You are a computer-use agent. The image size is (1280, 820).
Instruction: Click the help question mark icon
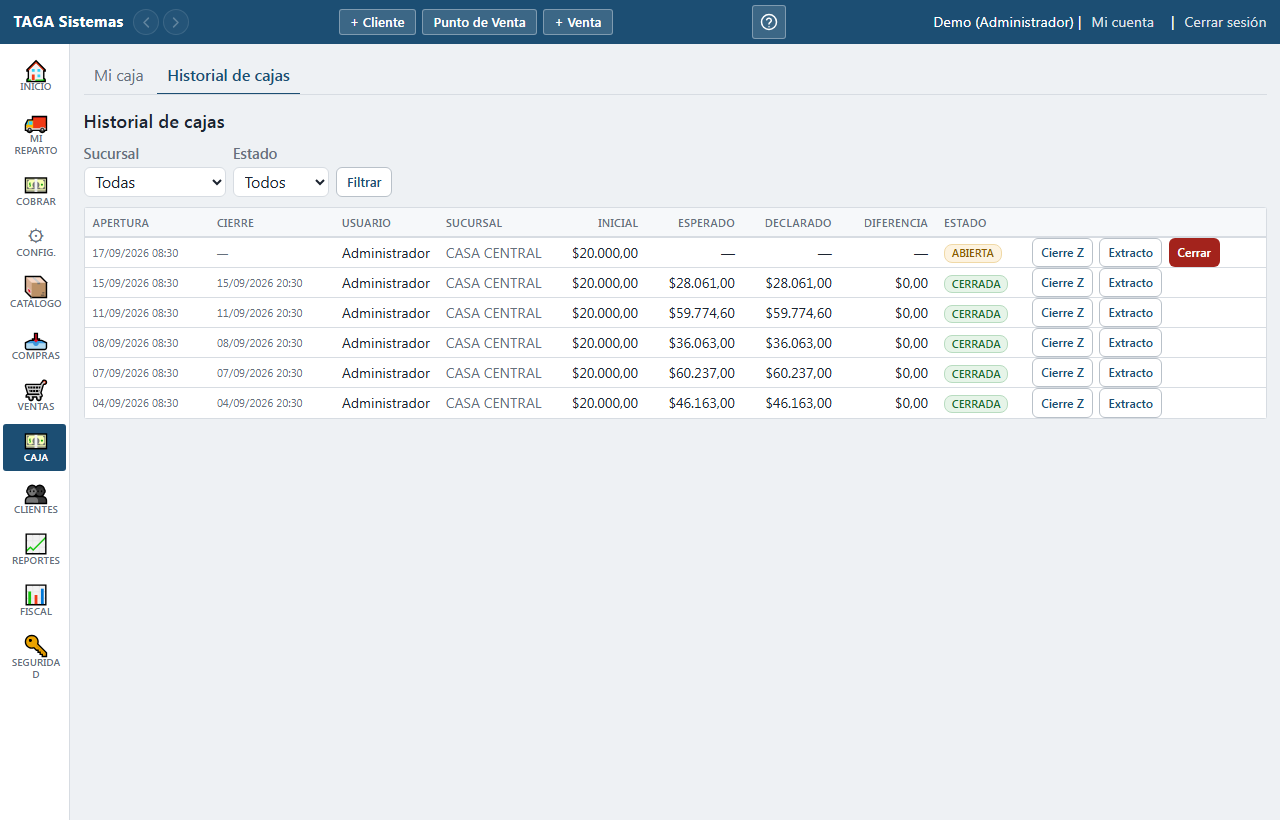769,22
